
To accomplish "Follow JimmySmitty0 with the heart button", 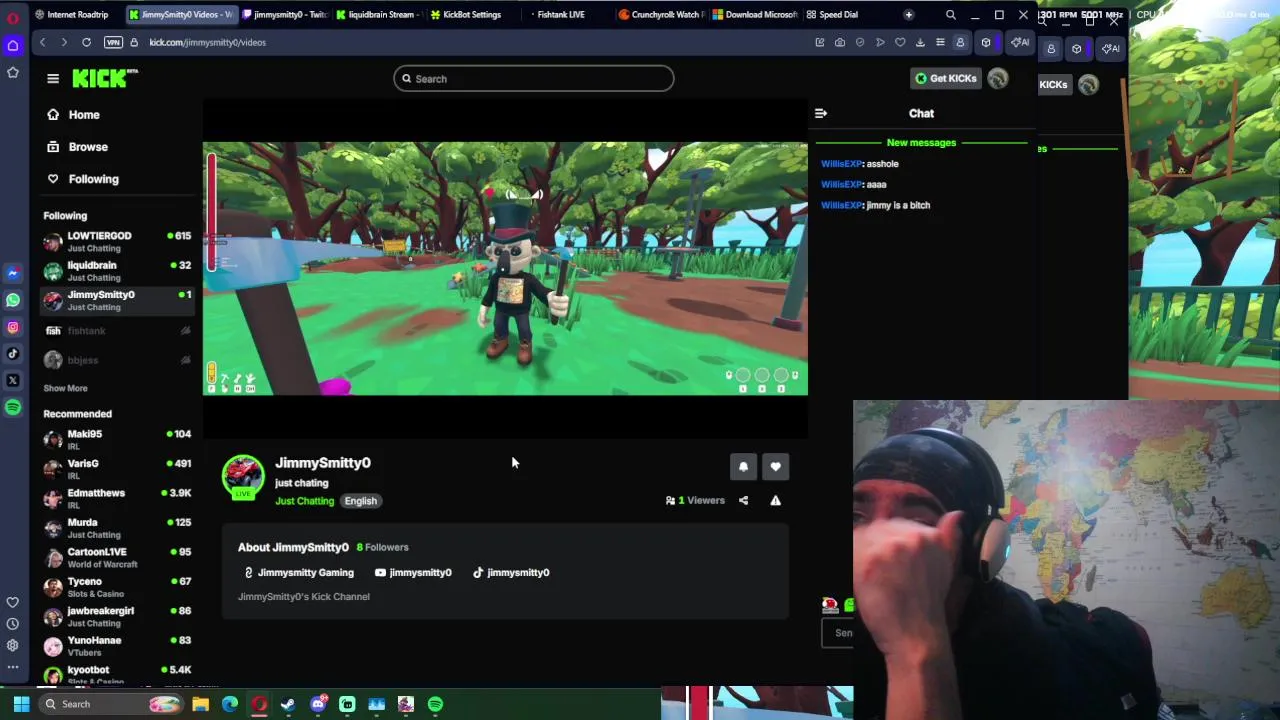I will 775,466.
